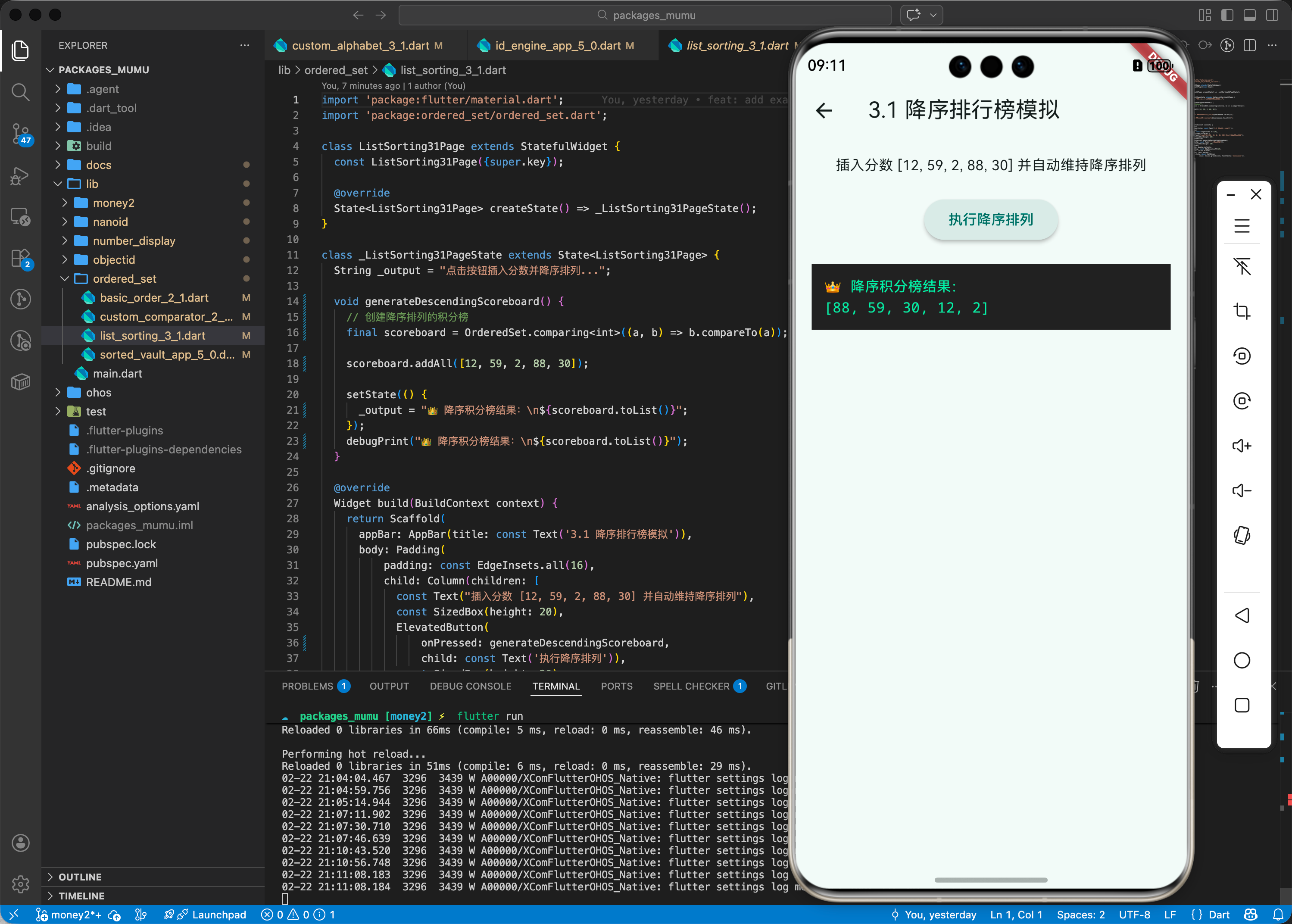Expand the docs folder
Screen dimensions: 1292x924
98,165
